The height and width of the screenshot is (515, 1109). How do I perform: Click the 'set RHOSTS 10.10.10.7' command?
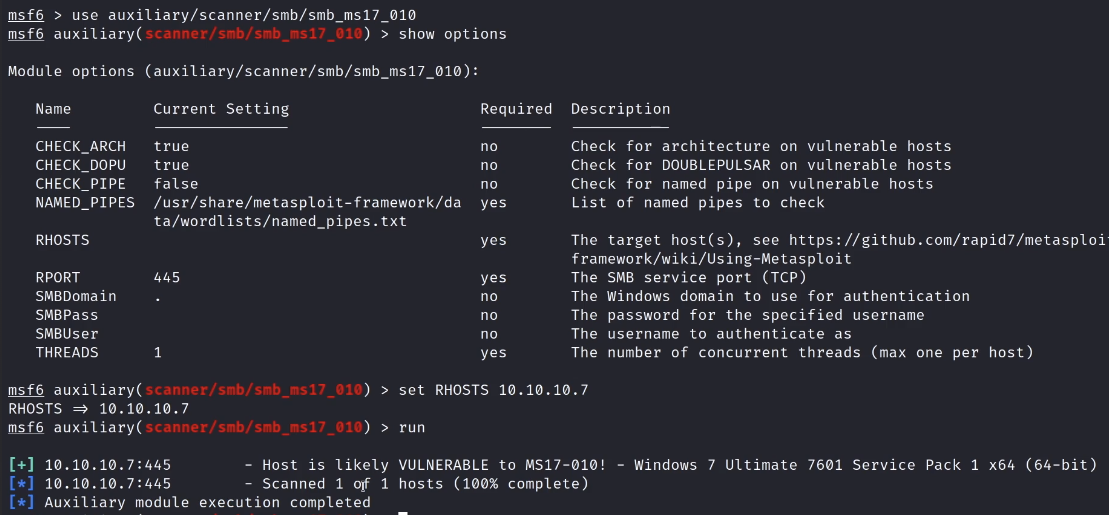point(493,390)
